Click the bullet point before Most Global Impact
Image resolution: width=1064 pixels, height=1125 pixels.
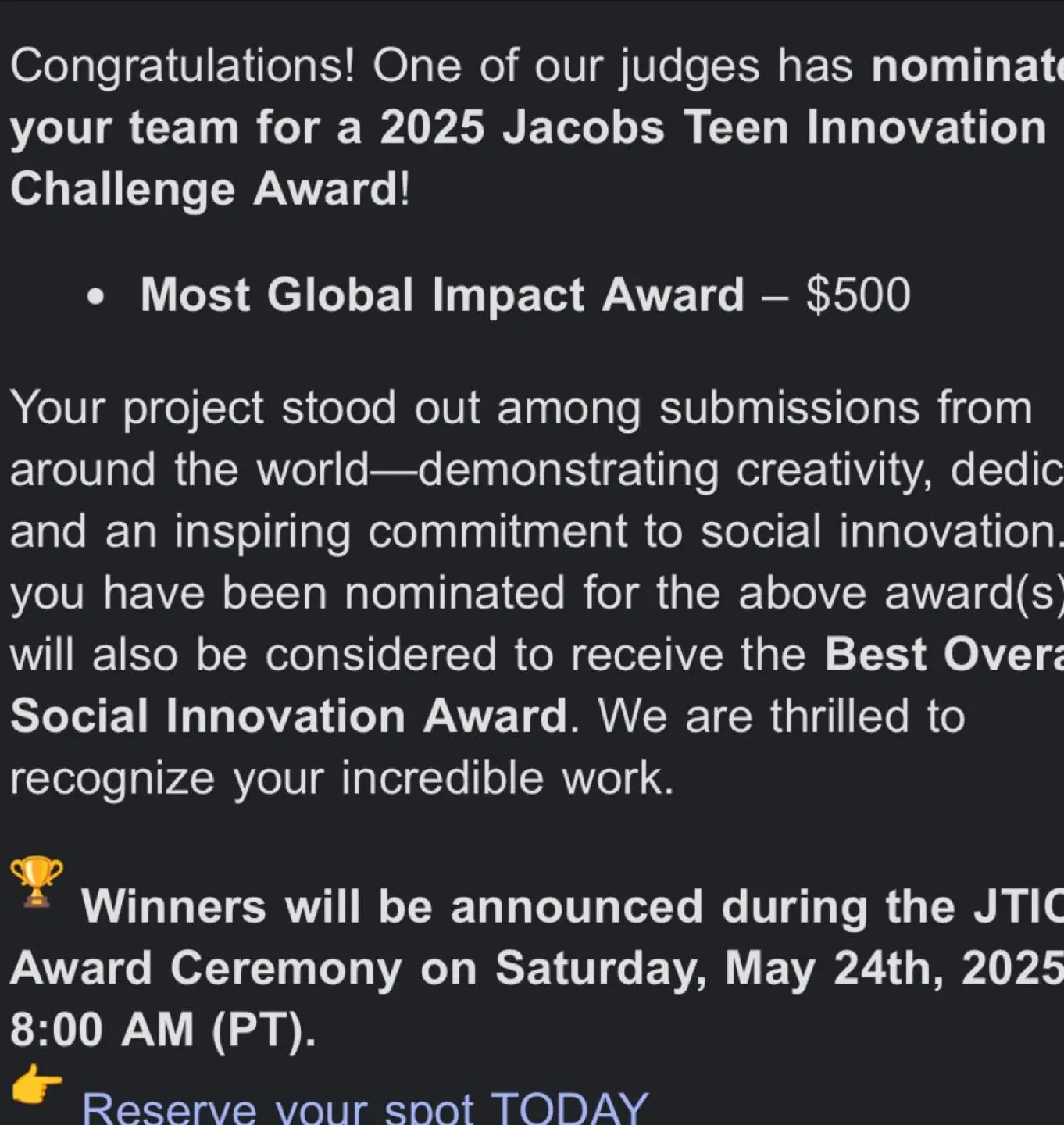(x=95, y=297)
